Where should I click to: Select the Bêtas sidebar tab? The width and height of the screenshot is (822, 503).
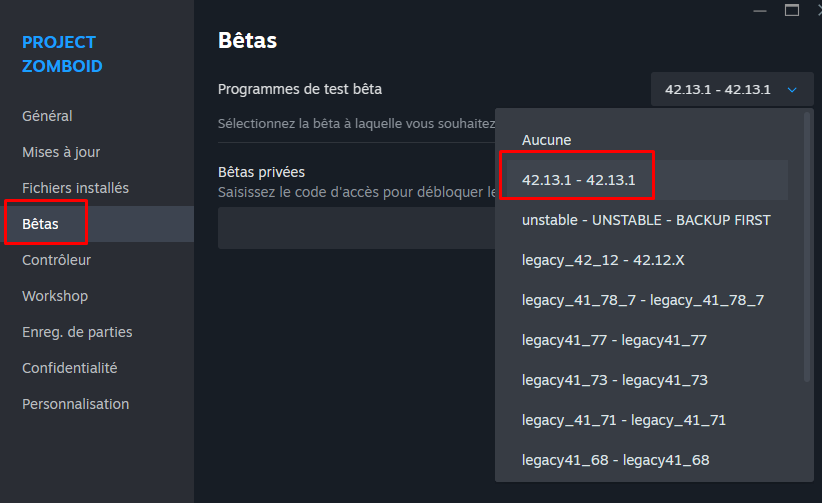(41, 224)
